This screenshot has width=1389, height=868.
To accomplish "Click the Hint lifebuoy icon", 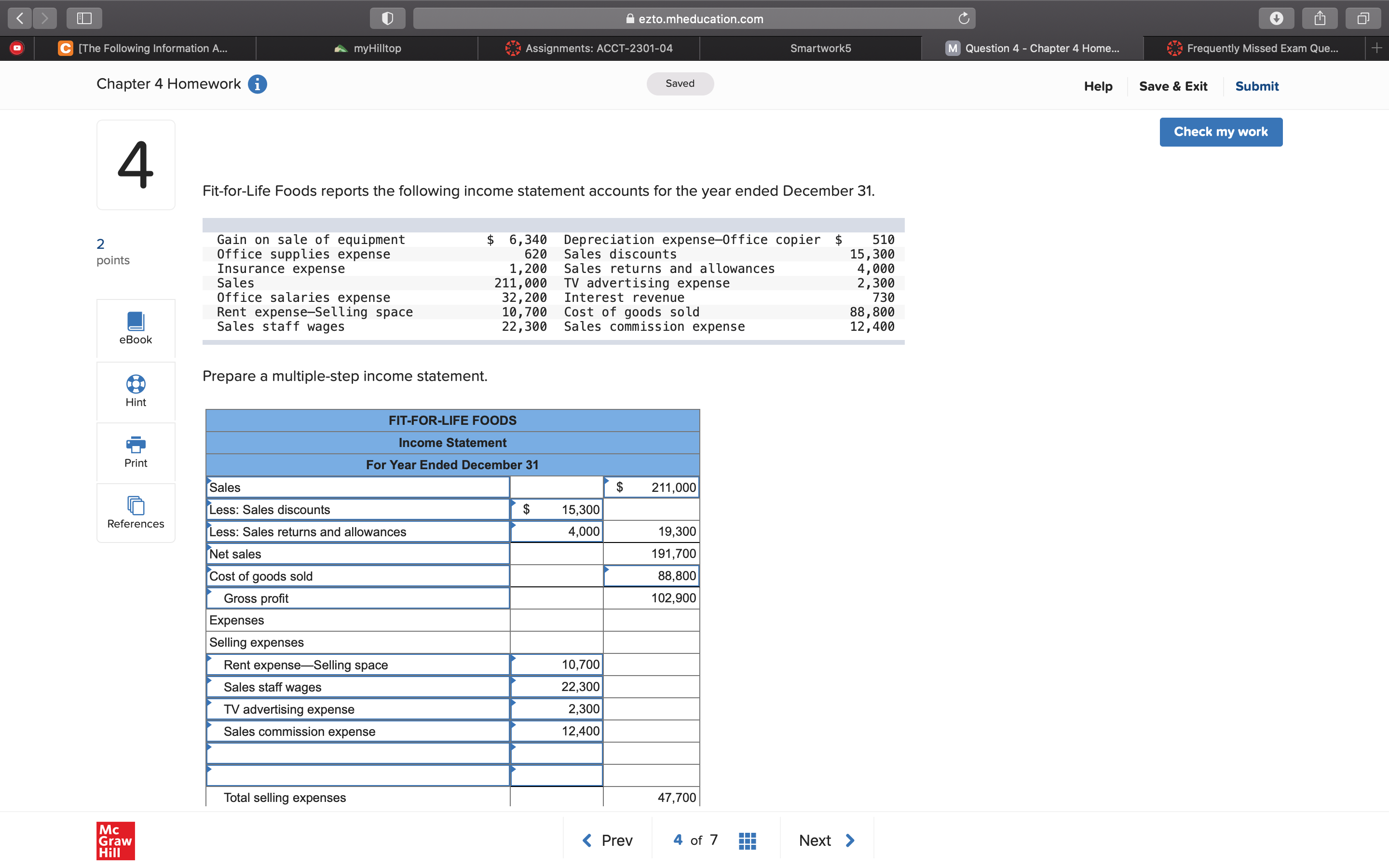I will point(136,384).
